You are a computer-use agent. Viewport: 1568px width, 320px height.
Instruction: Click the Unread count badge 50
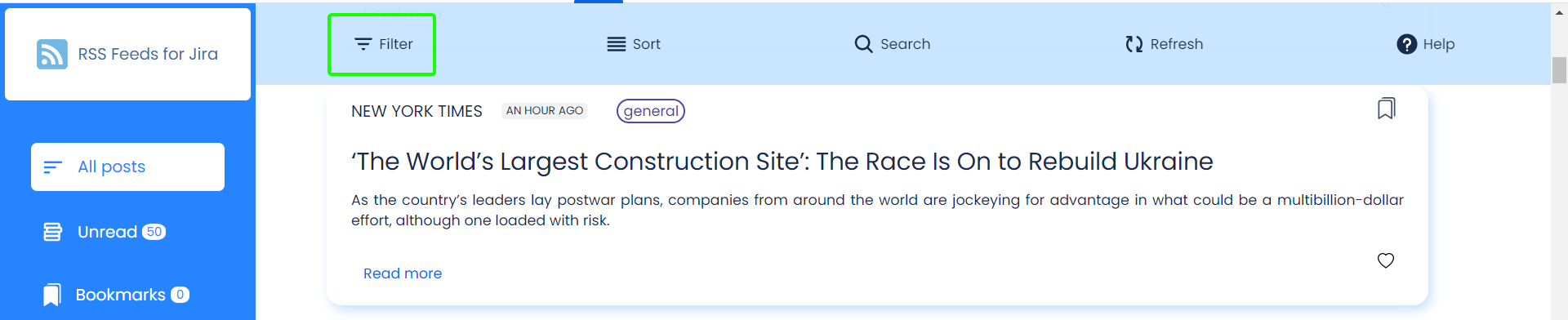point(154,232)
